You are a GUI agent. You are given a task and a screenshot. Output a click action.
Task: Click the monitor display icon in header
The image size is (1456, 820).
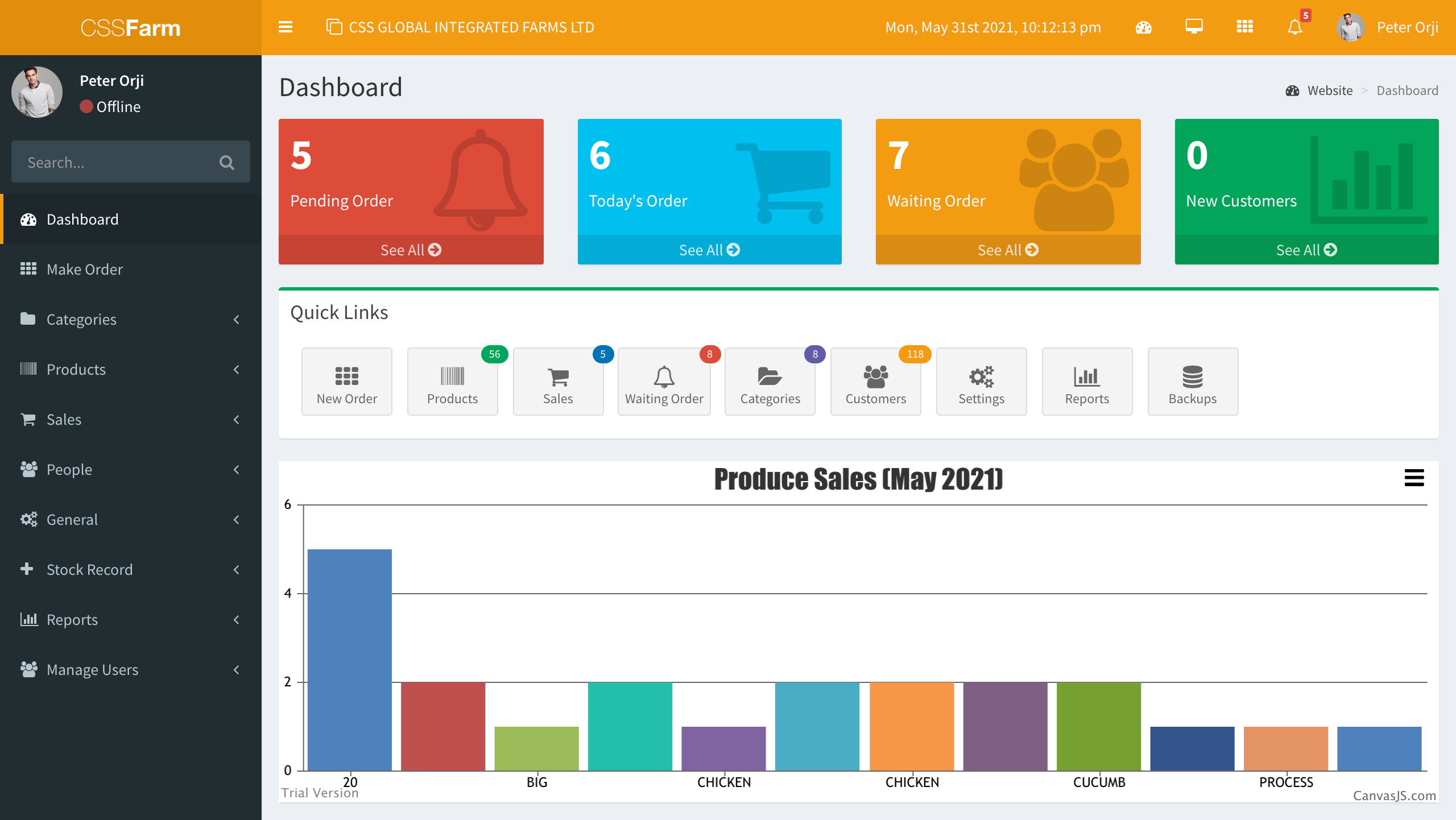click(x=1194, y=27)
